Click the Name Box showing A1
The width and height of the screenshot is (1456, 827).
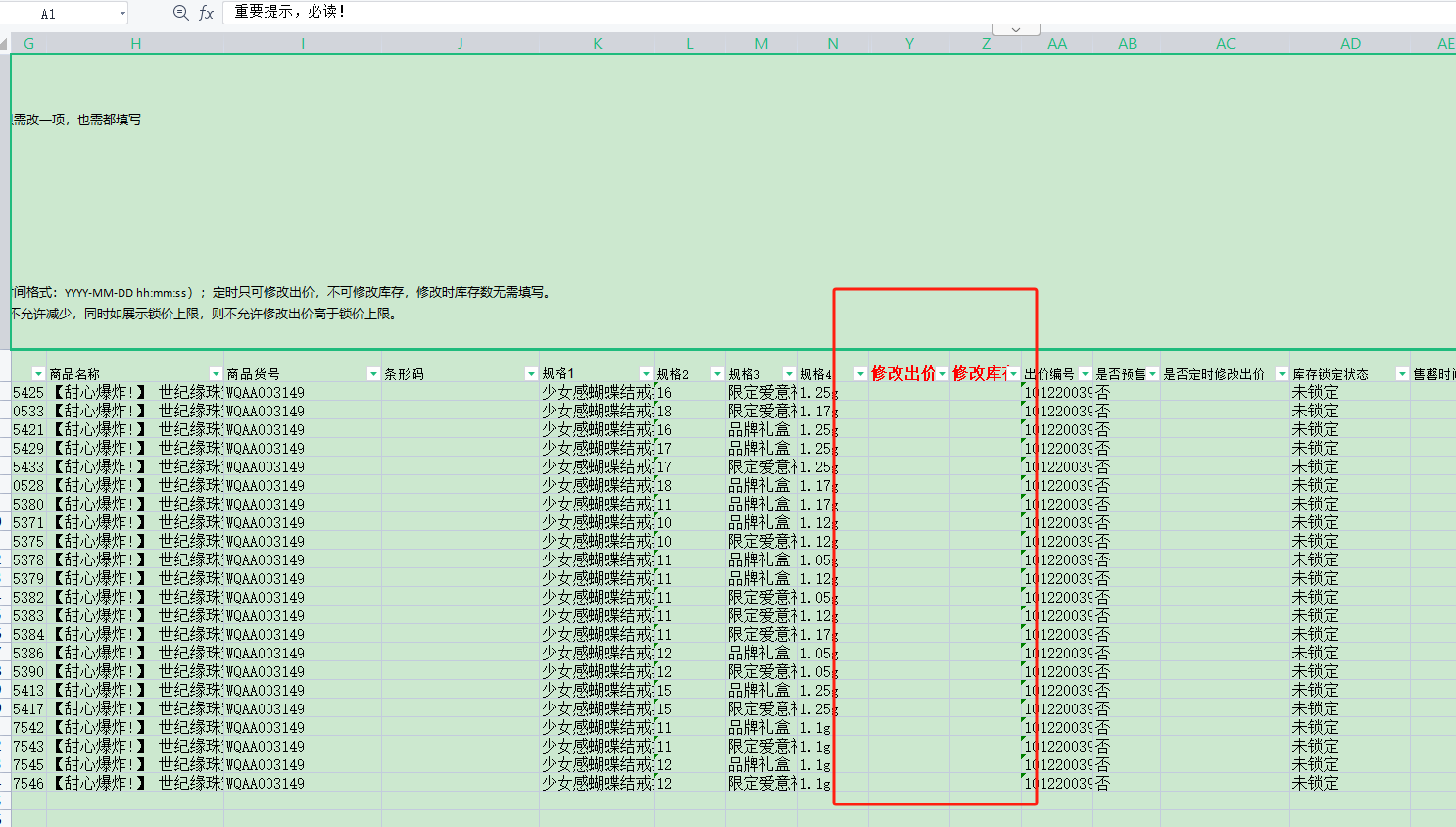[x=59, y=14]
